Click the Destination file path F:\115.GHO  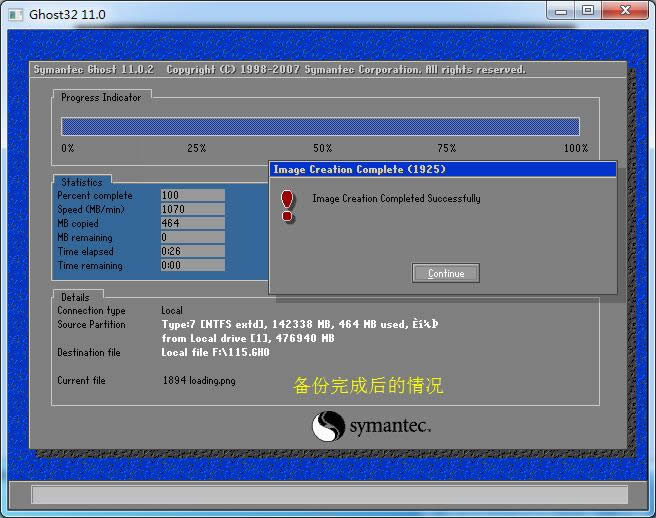coord(215,353)
